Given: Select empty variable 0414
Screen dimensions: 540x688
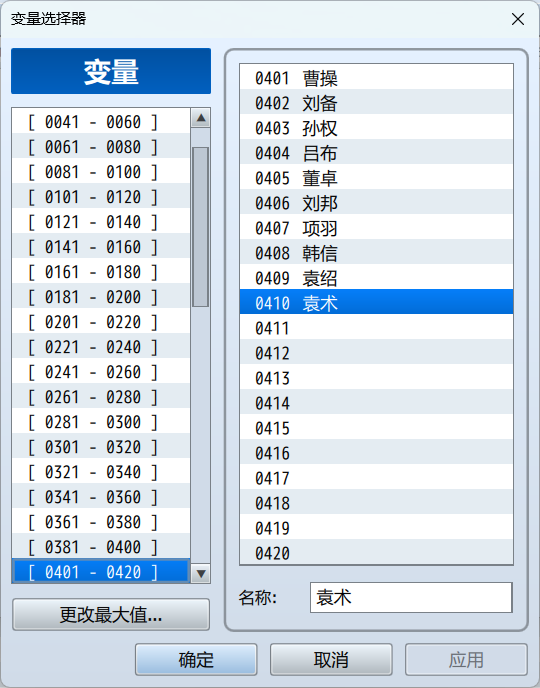Looking at the screenshot, I should 376,403.
